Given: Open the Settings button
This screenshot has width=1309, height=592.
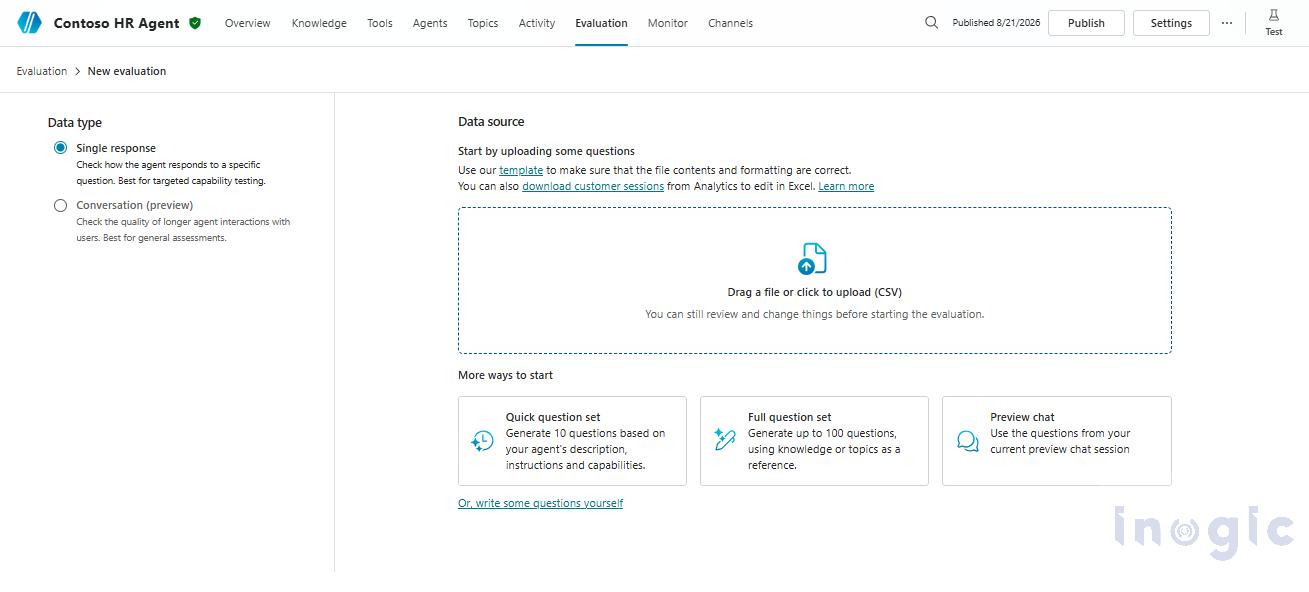Looking at the screenshot, I should pyautogui.click(x=1171, y=23).
